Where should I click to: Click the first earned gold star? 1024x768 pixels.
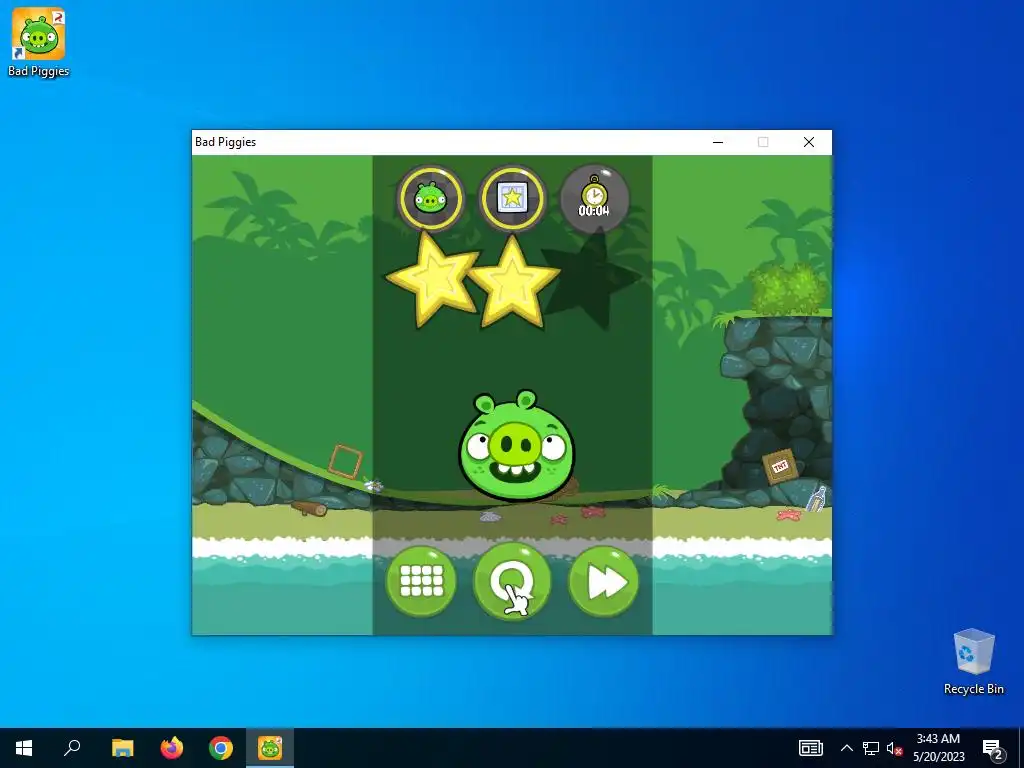[x=432, y=280]
